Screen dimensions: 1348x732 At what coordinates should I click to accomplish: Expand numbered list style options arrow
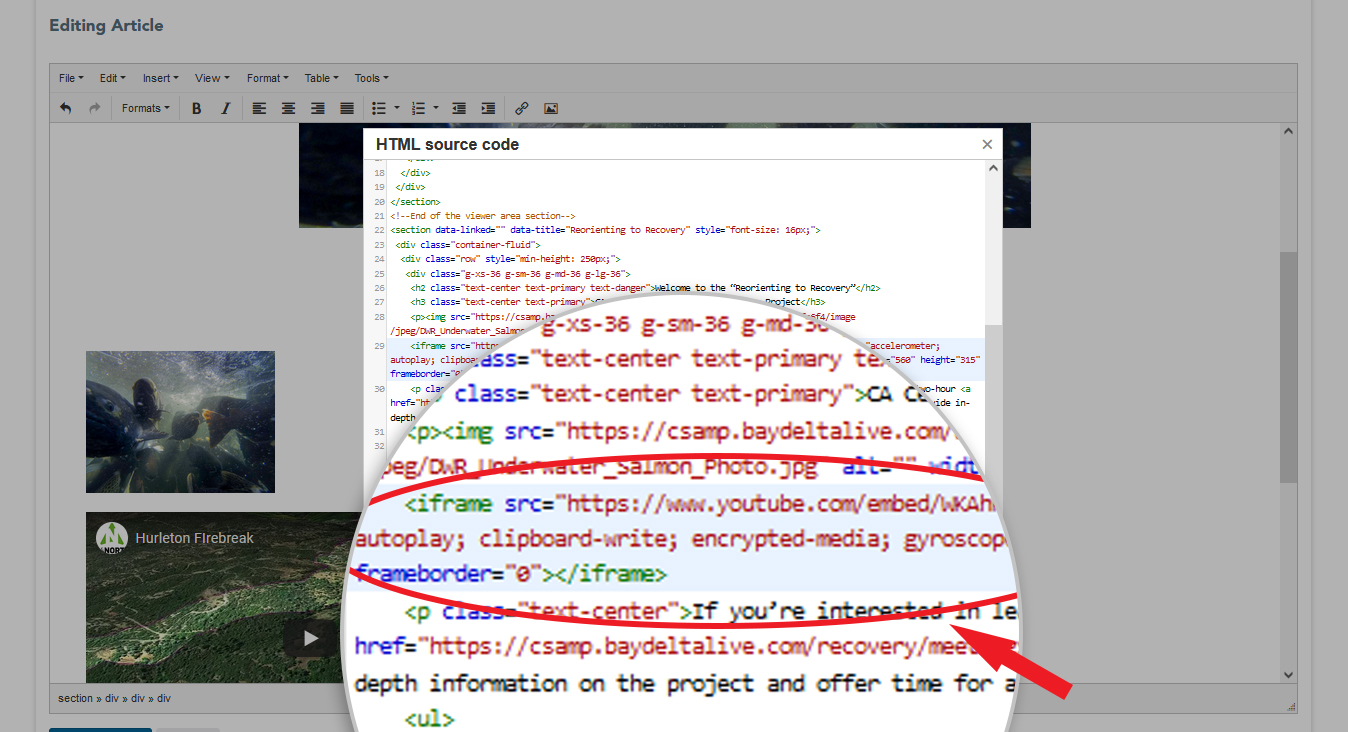437,108
